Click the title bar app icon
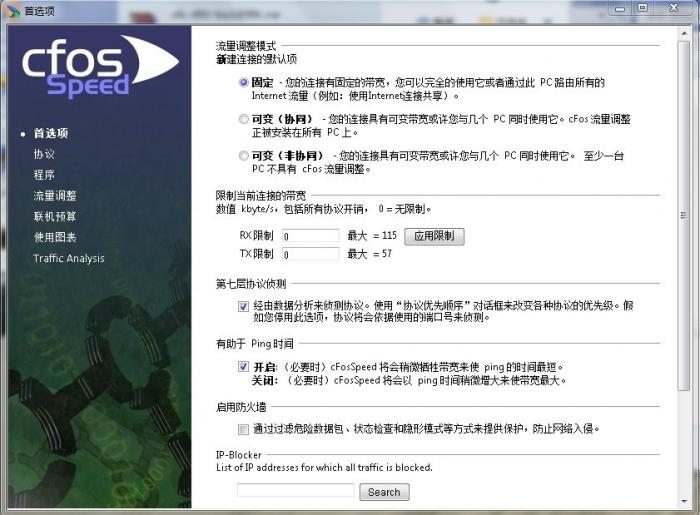This screenshot has height=515, width=700. coord(13,10)
